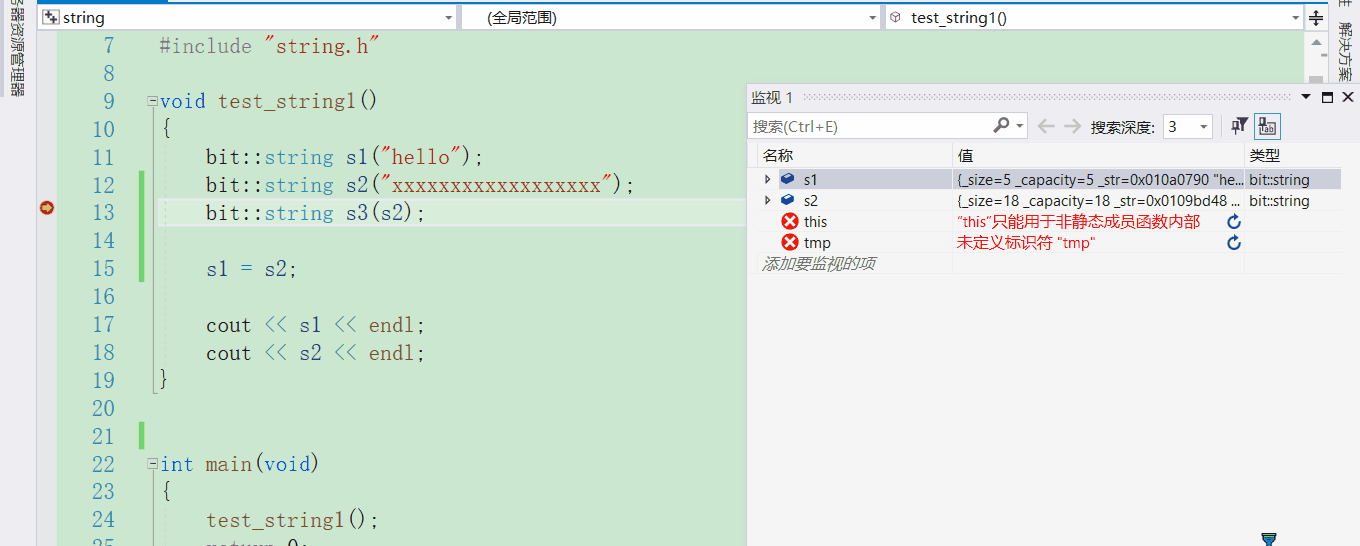The image size is (1360, 546).
Task: Expand the s2 watch entry
Action: tap(767, 201)
